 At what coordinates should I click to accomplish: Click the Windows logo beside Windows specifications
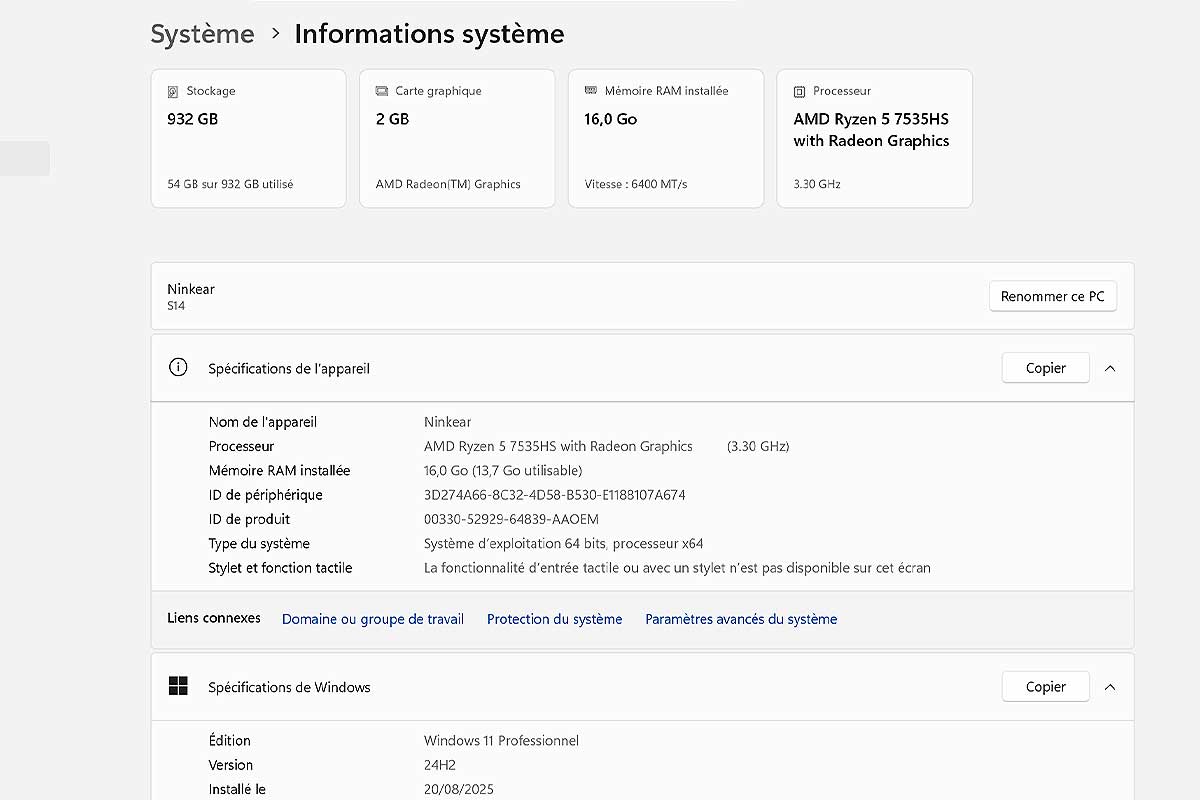(x=178, y=686)
